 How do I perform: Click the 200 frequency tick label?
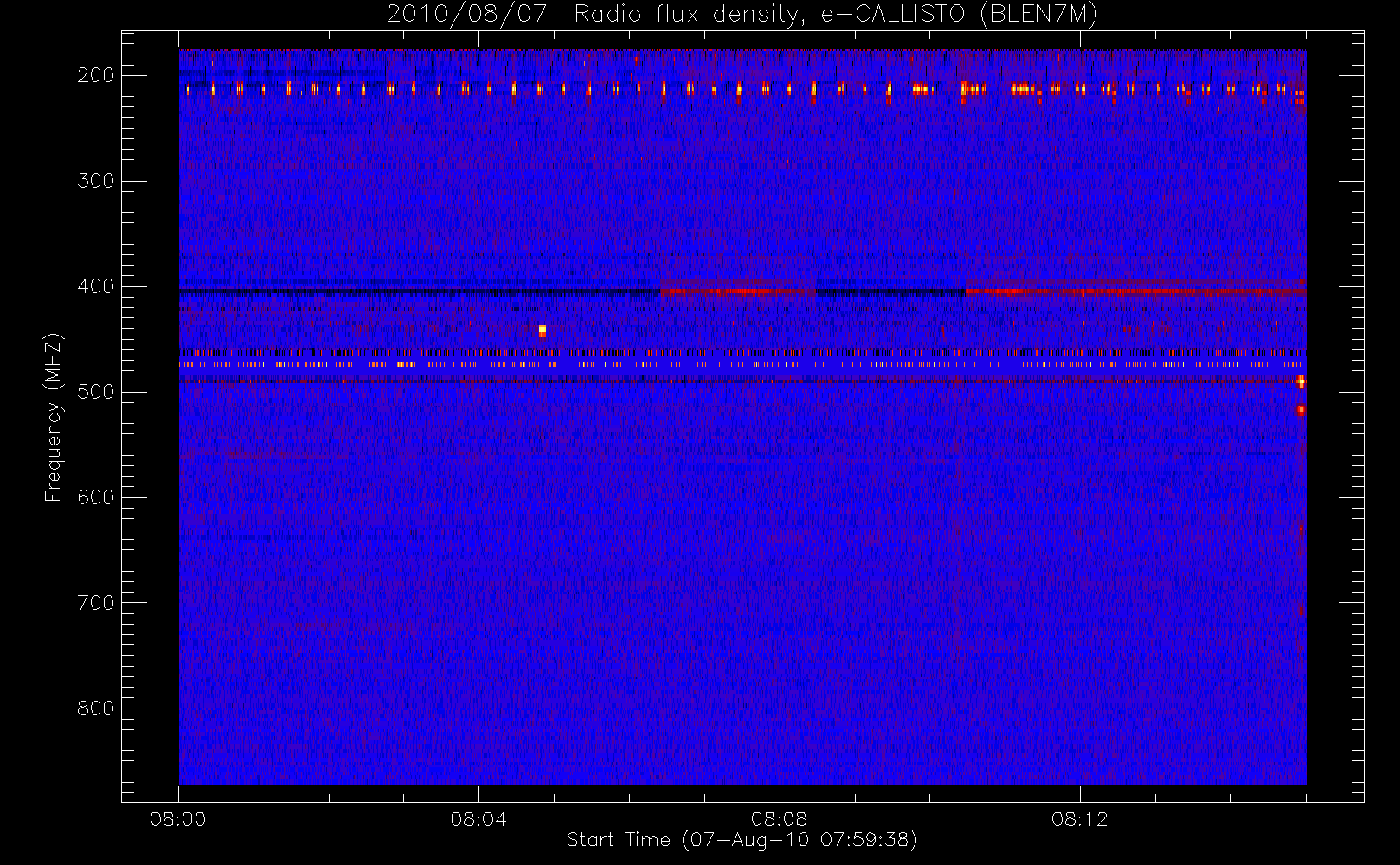click(x=96, y=75)
